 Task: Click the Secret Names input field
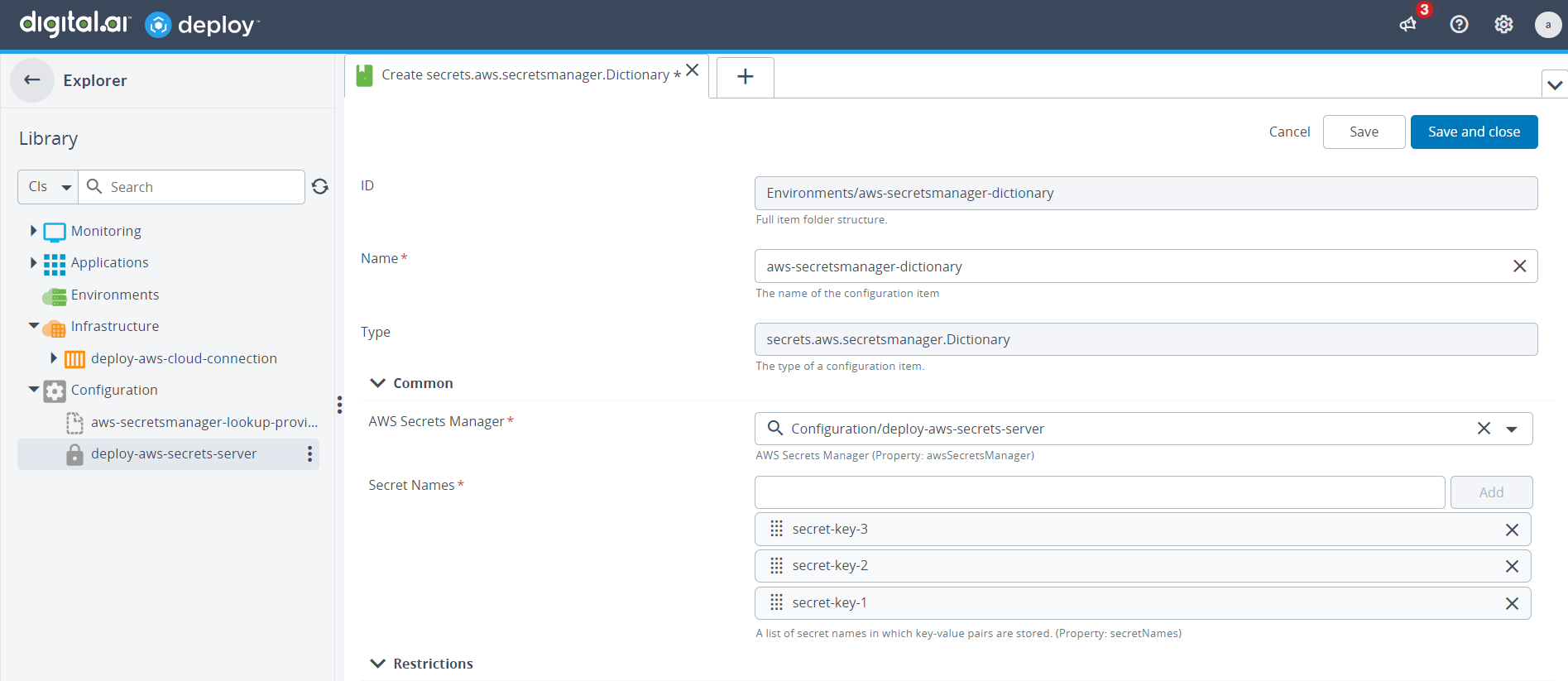coord(1099,492)
